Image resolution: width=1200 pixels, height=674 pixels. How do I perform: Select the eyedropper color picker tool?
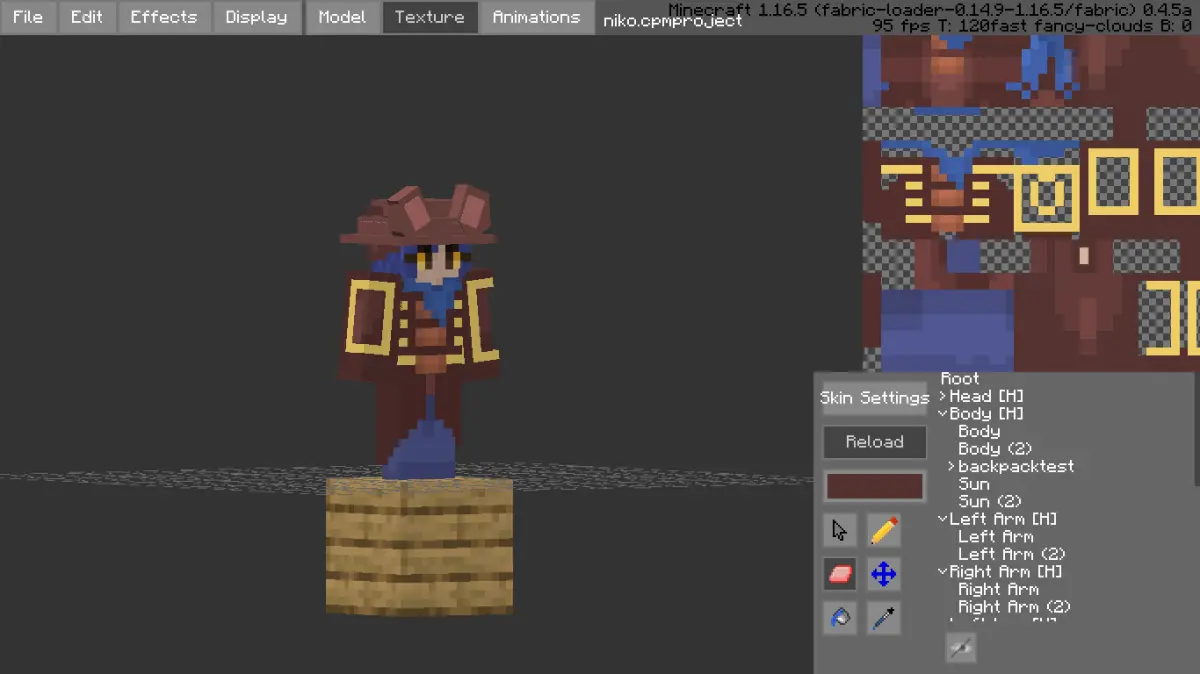pos(883,618)
